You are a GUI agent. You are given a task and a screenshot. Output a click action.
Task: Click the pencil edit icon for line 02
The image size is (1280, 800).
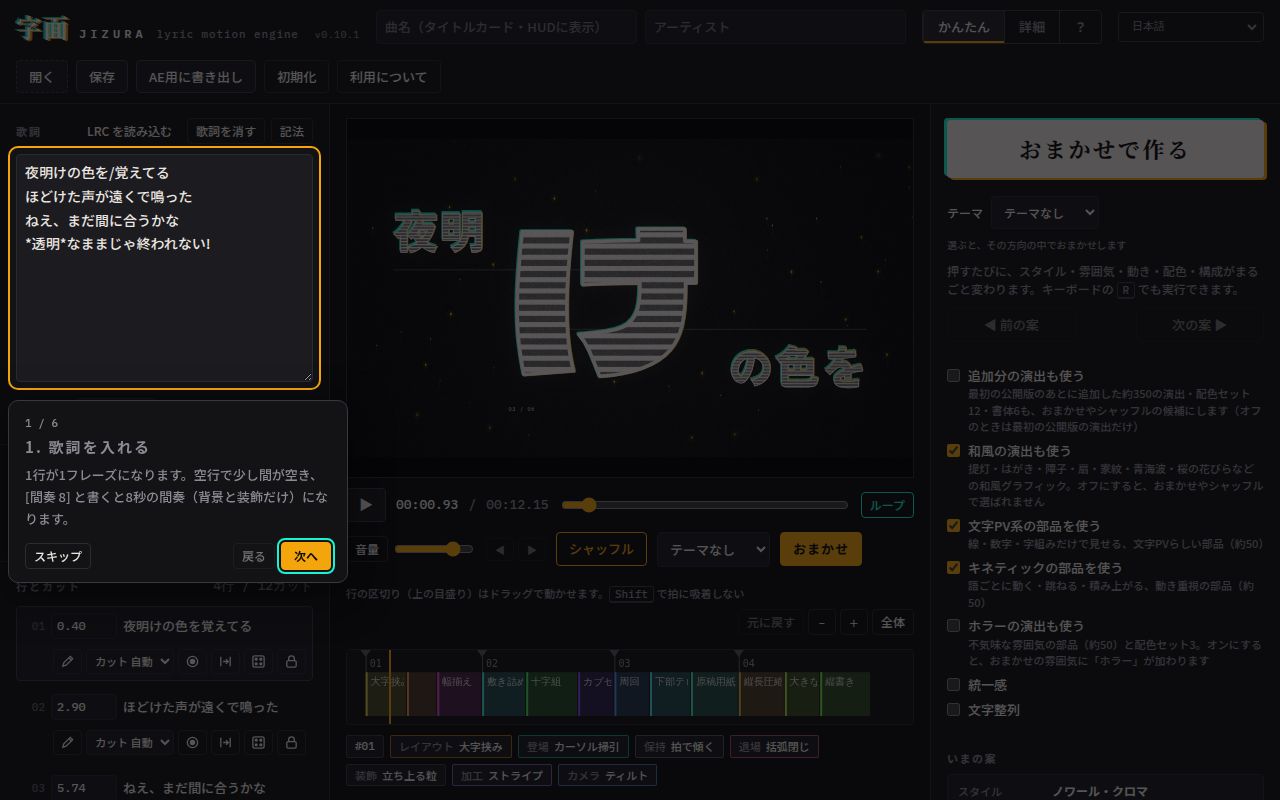68,743
